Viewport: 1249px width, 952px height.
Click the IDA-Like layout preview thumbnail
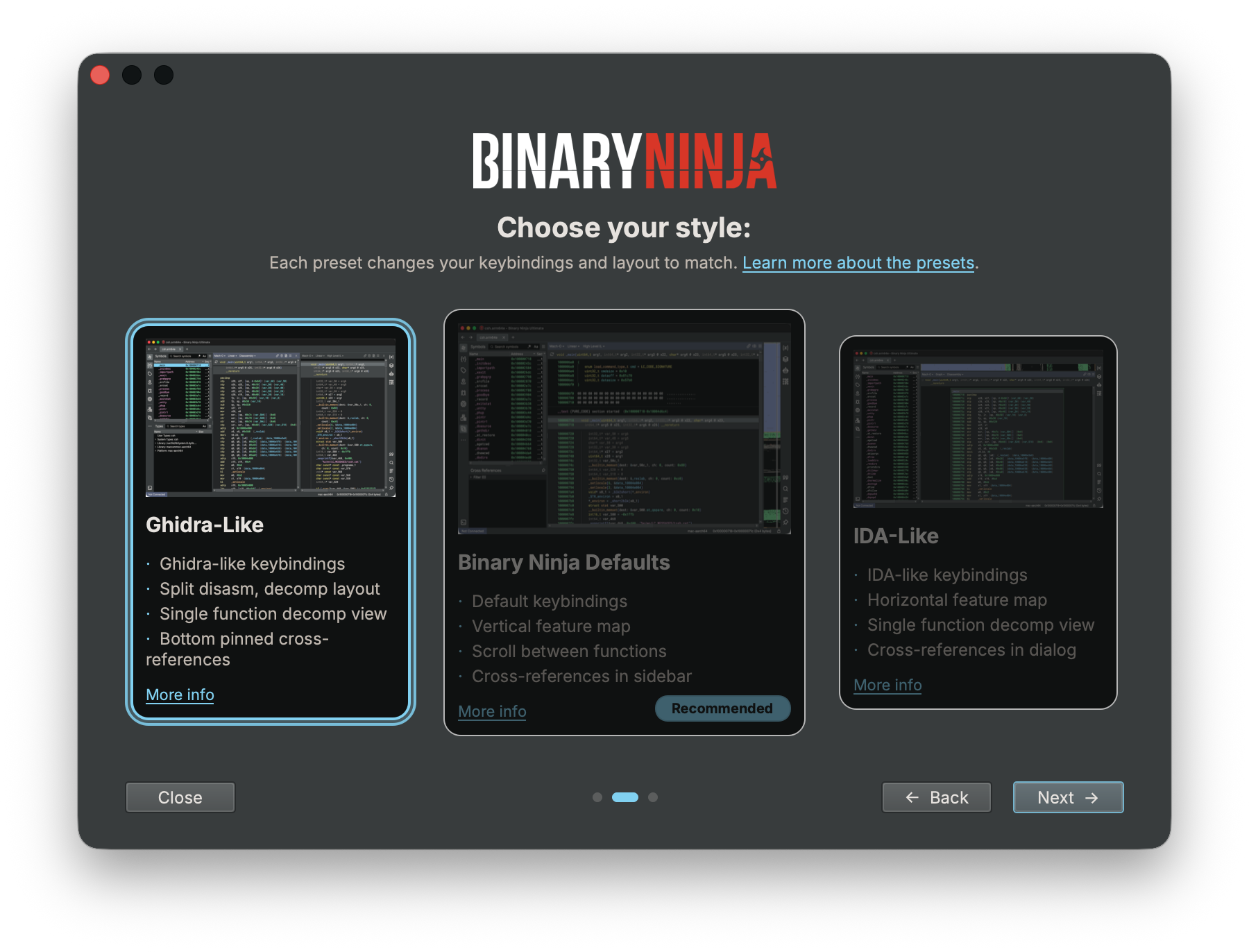tap(978, 429)
